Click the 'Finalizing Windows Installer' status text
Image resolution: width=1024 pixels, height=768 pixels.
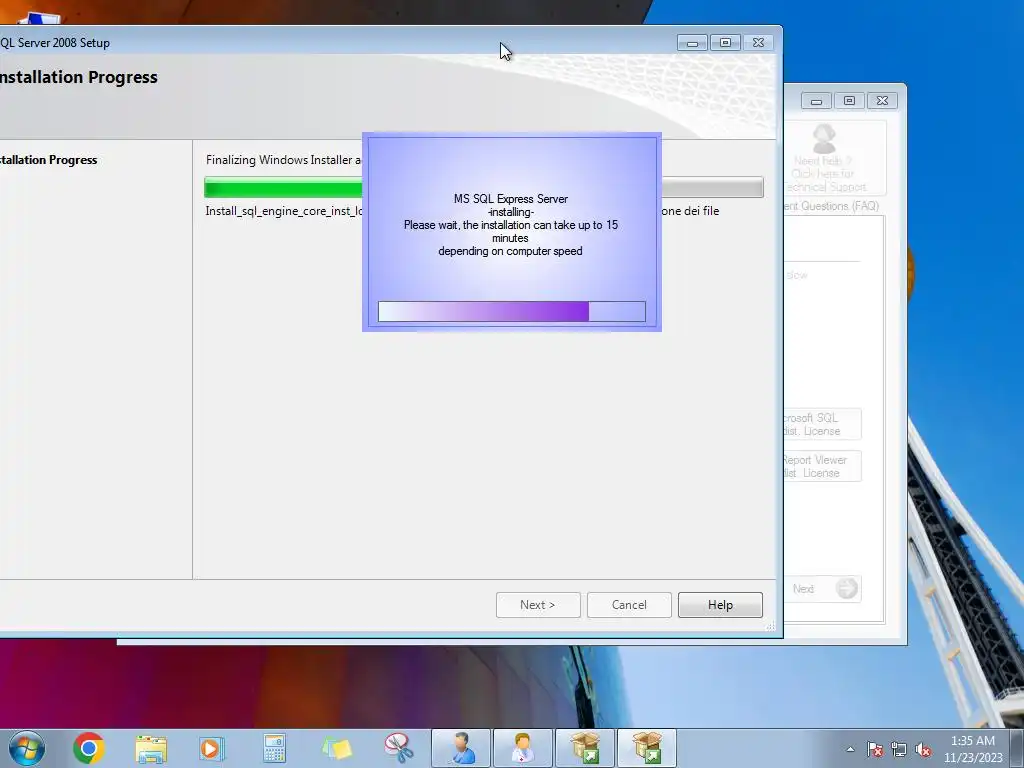pos(283,160)
